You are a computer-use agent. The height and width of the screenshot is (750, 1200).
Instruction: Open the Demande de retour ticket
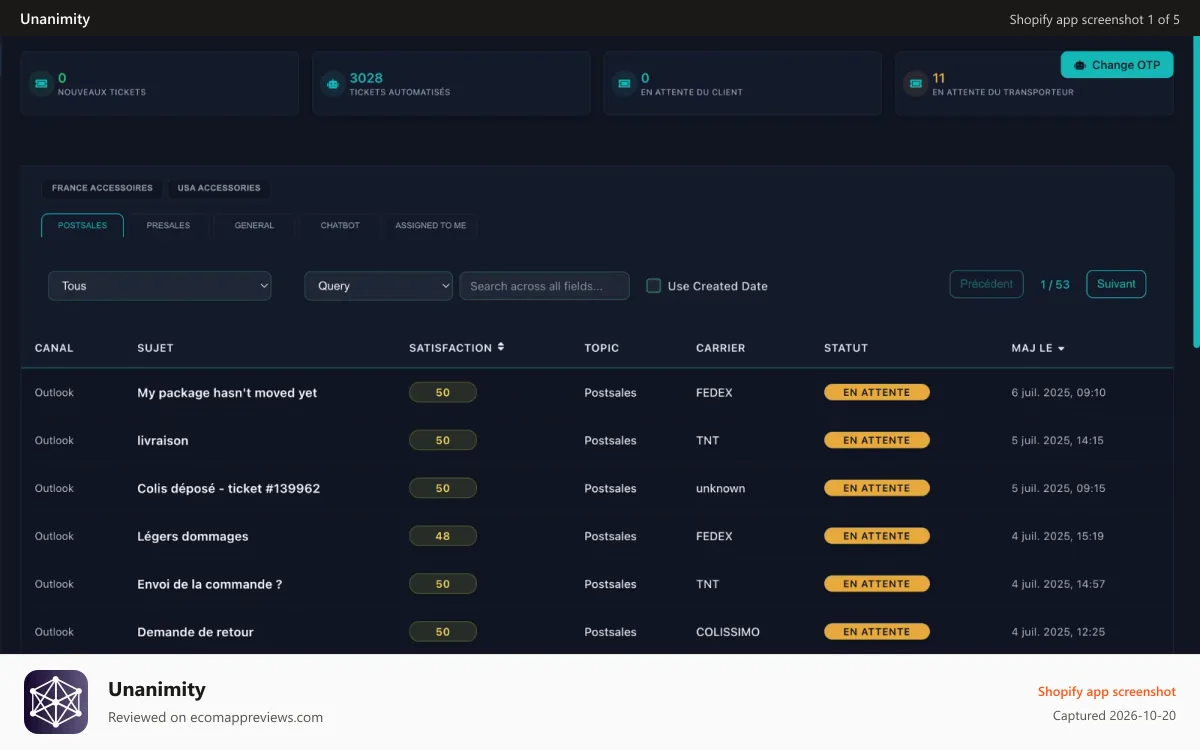pos(195,632)
